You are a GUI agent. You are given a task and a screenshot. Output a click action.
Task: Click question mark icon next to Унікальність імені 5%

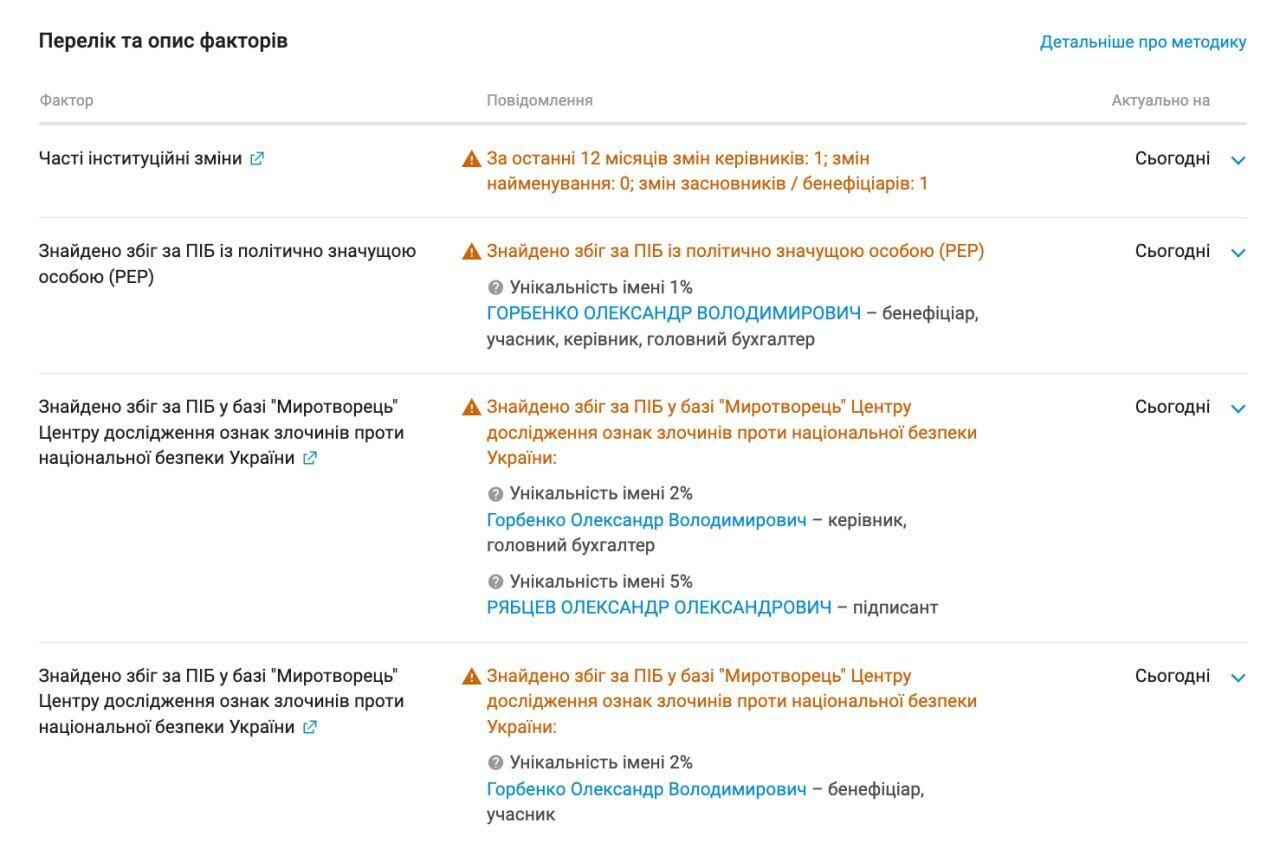pos(495,582)
